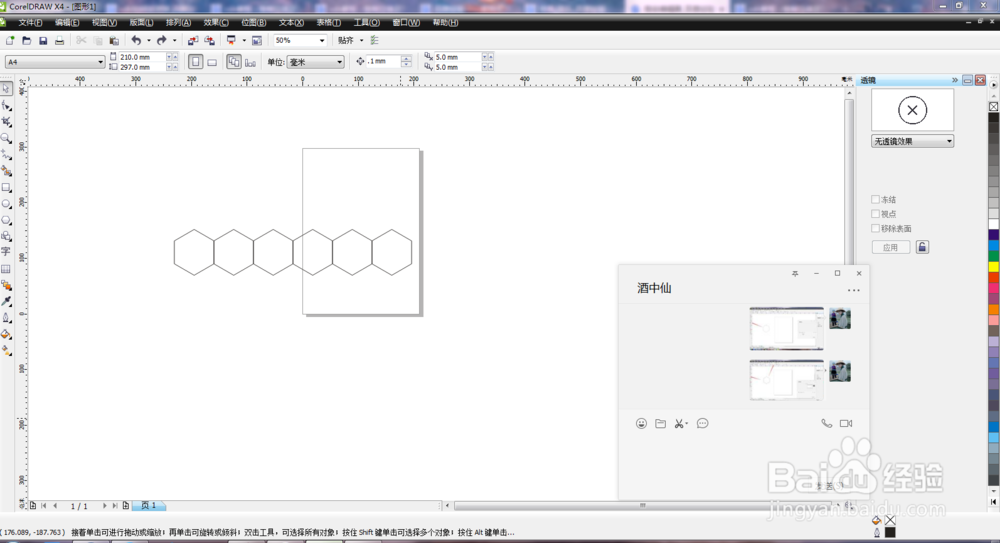
Task: Start a video call in chat
Action: click(846, 423)
